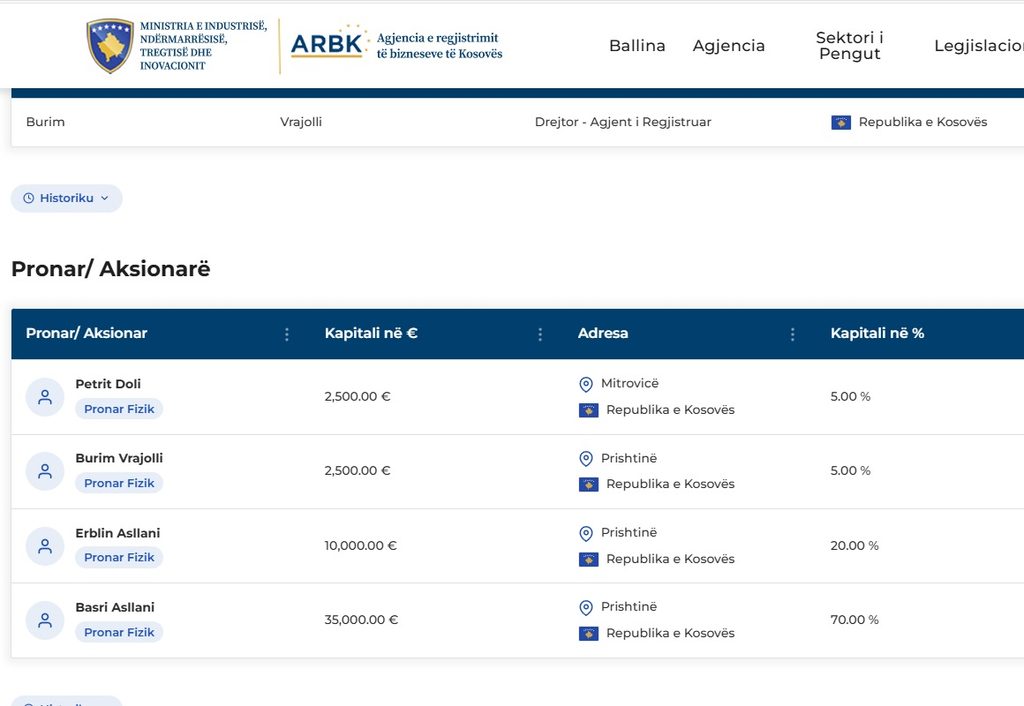Click Erblin Asllani's person avatar icon
Screen dimensions: 1024x706
(45, 546)
